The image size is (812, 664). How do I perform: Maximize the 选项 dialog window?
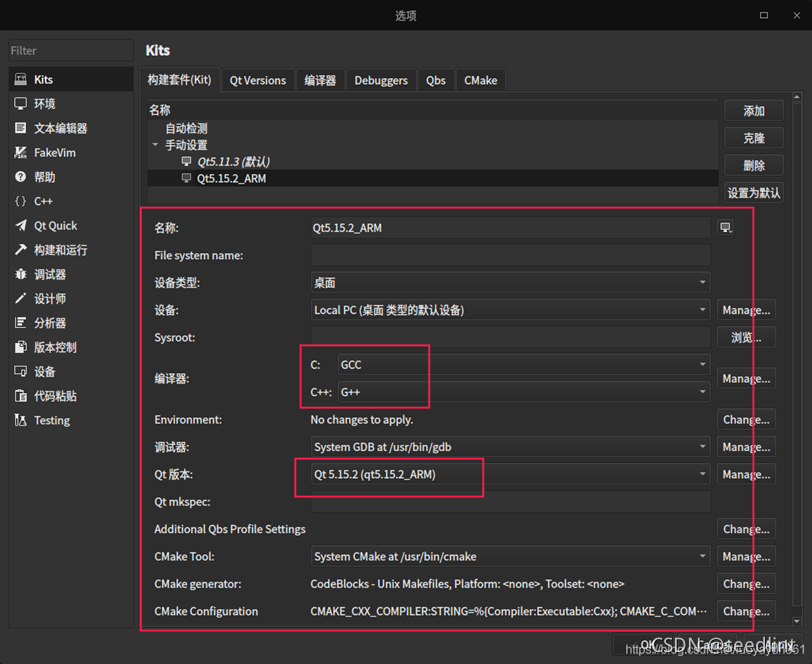764,16
